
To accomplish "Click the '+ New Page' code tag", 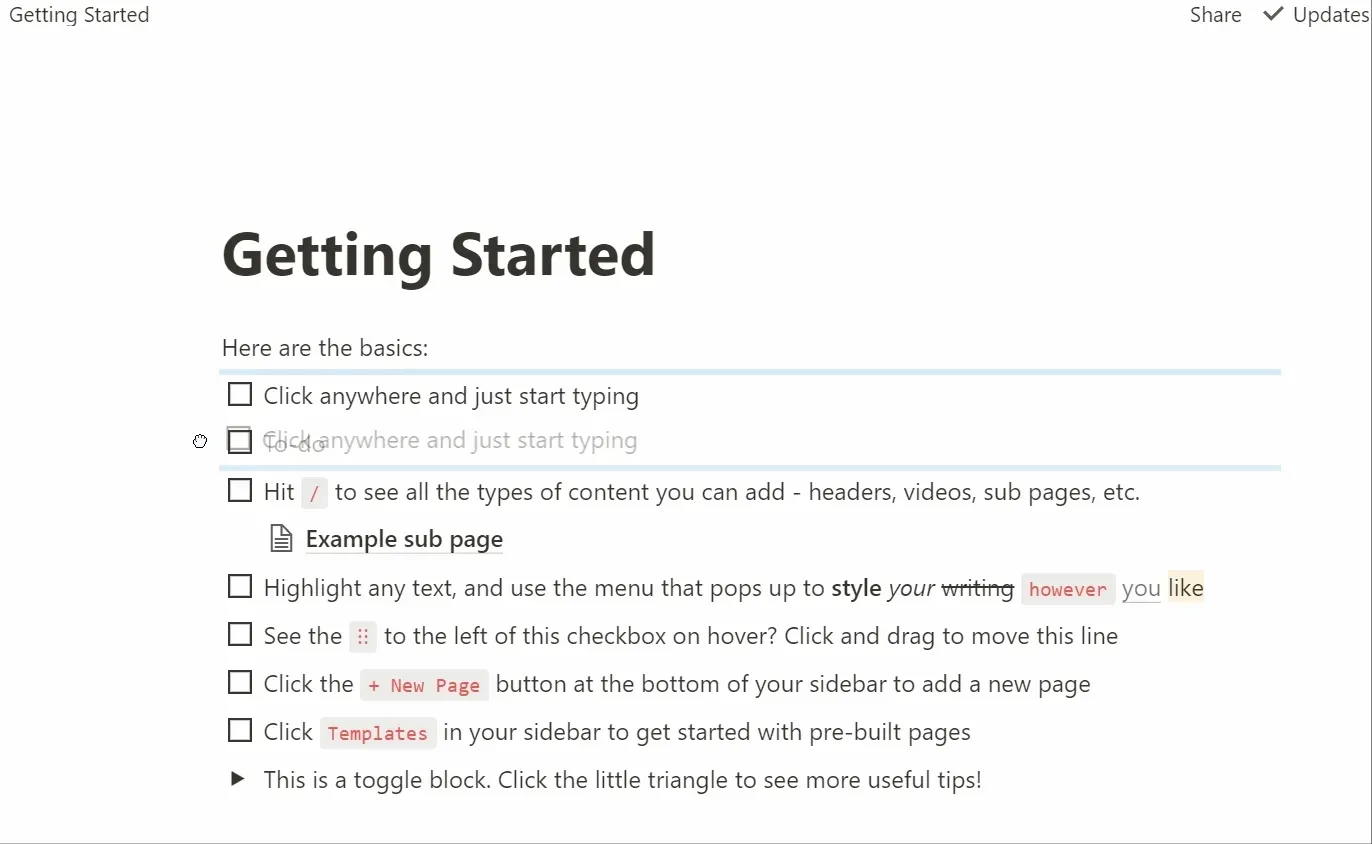I will point(424,685).
